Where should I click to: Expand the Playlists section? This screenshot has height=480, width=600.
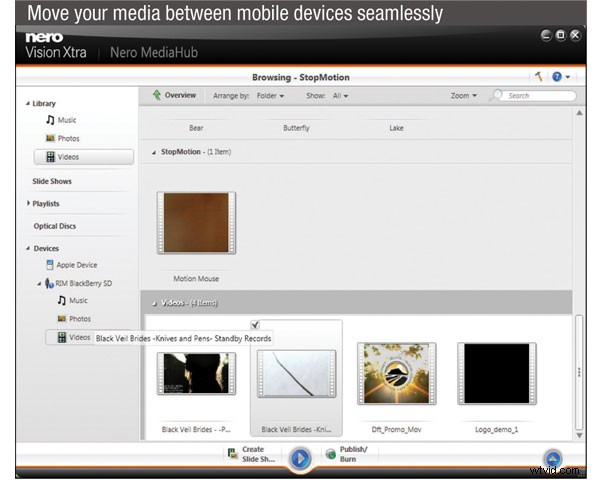pos(28,203)
